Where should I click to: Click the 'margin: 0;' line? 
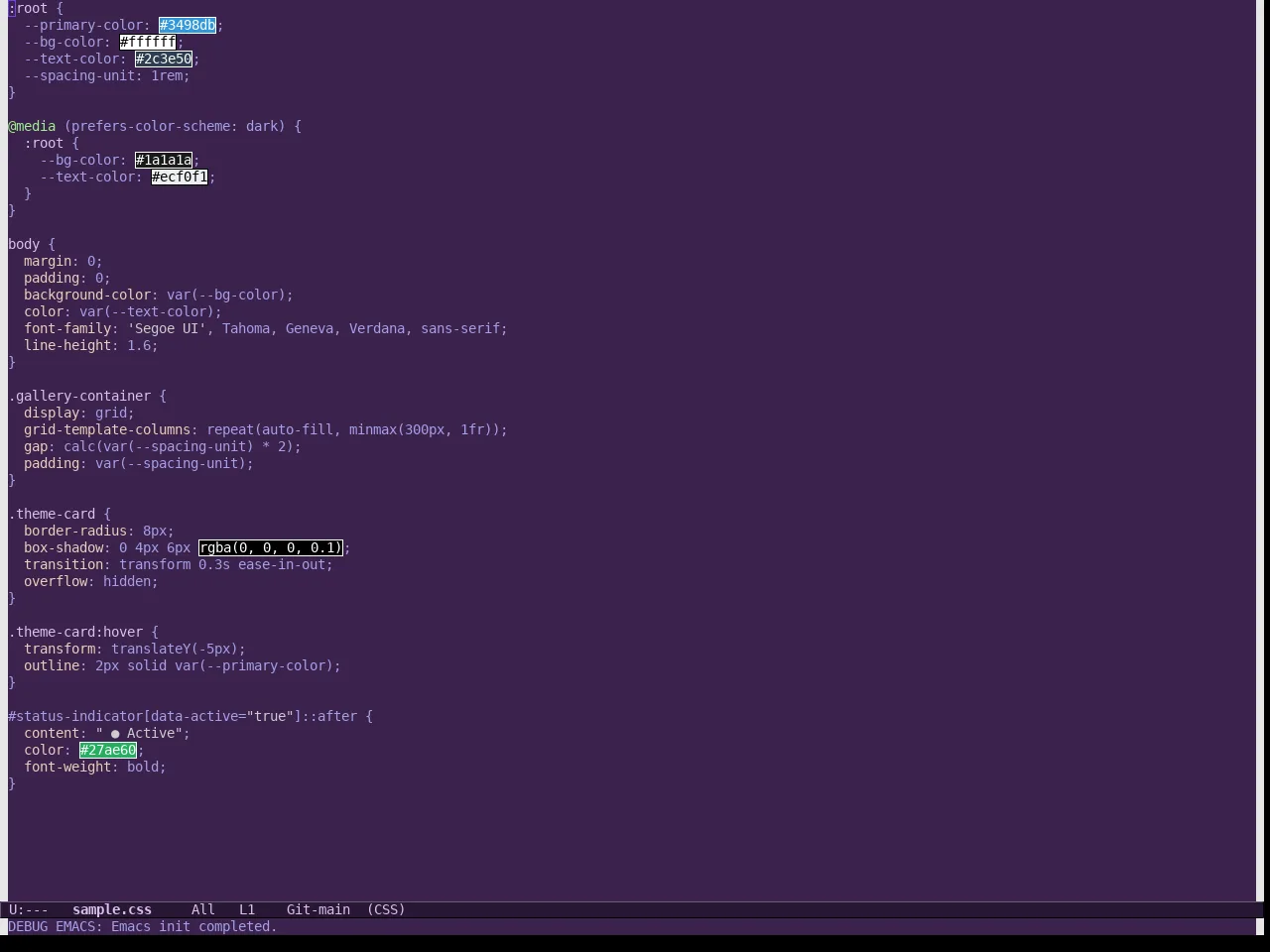click(x=63, y=261)
